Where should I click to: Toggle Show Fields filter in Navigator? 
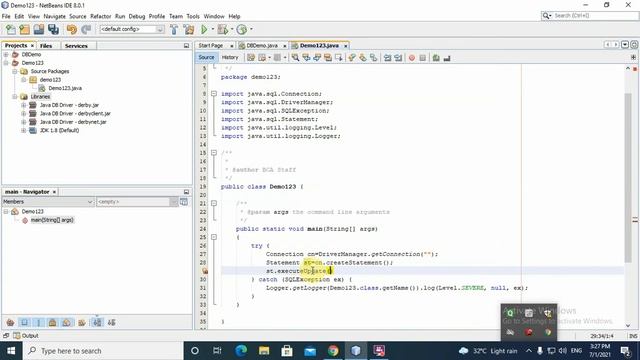point(24,322)
